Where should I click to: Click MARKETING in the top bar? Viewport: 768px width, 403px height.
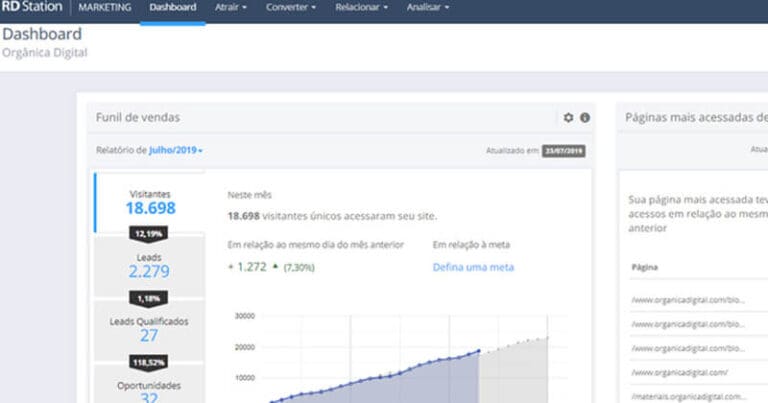[x=103, y=8]
